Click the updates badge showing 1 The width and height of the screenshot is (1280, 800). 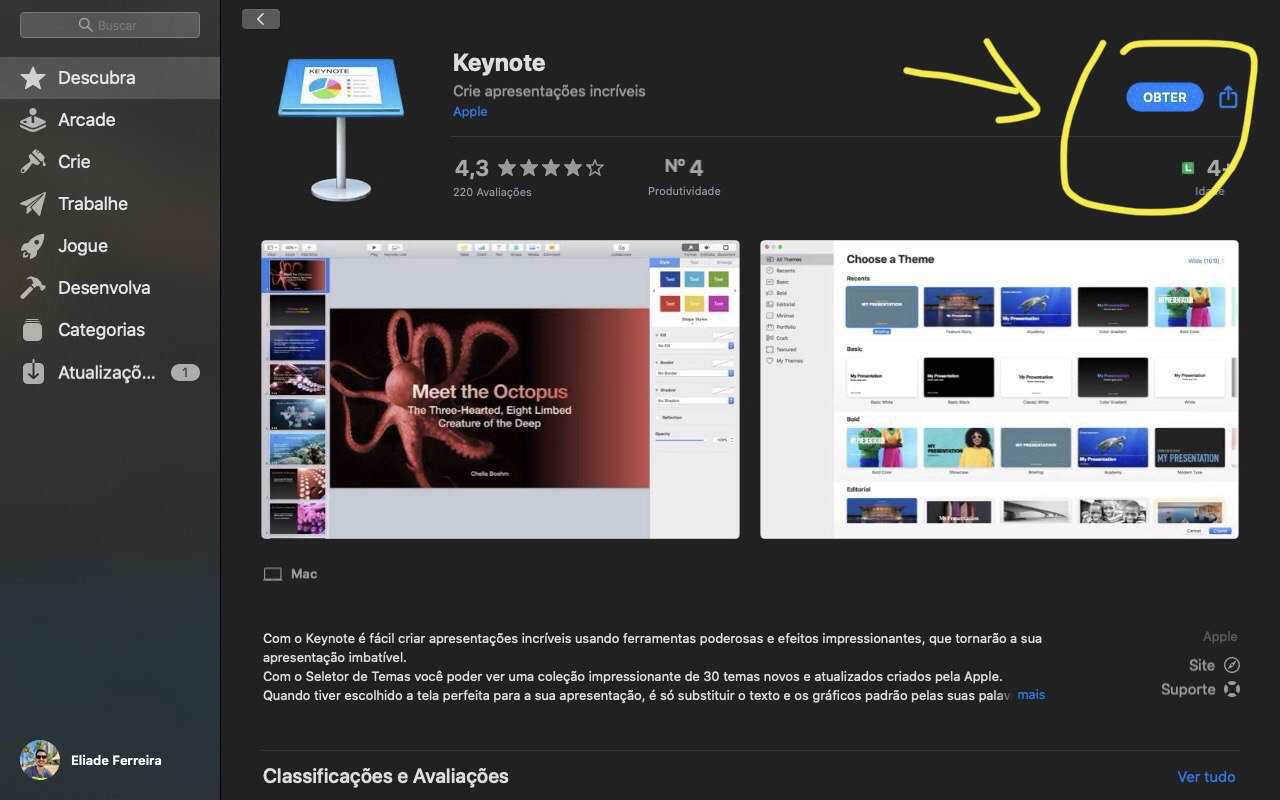click(185, 373)
